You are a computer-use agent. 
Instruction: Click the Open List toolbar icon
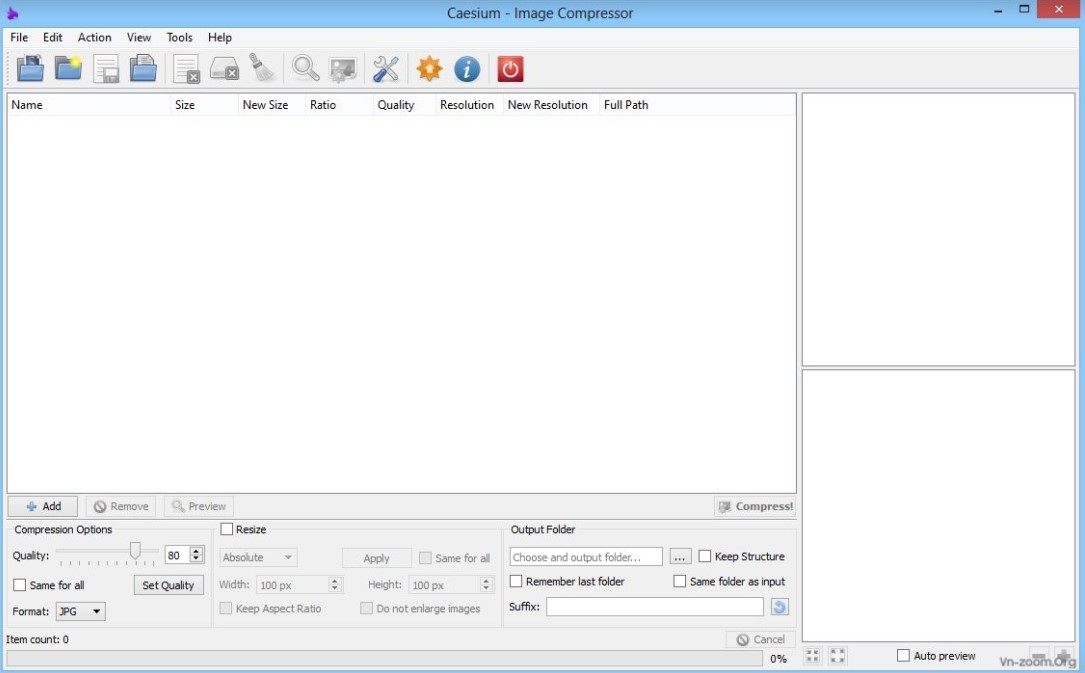pyautogui.click(x=143, y=68)
